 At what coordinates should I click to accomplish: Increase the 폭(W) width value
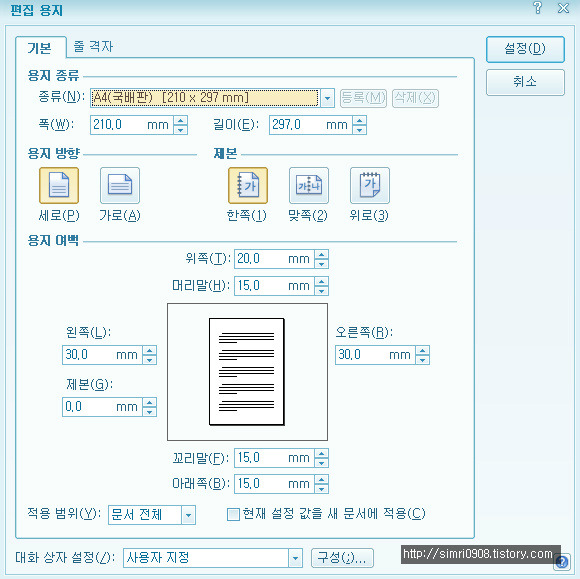tap(181, 120)
